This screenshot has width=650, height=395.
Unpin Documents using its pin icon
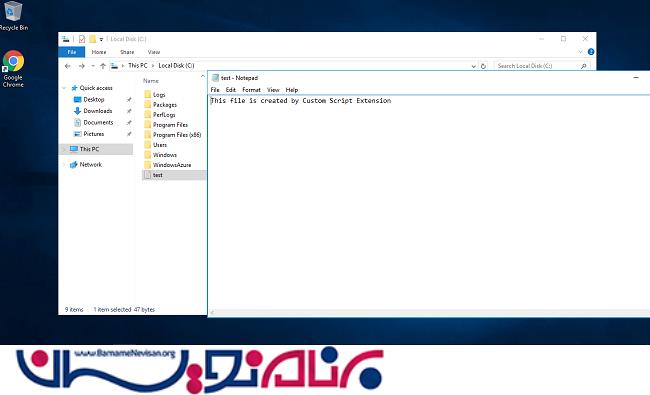[x=129, y=122]
